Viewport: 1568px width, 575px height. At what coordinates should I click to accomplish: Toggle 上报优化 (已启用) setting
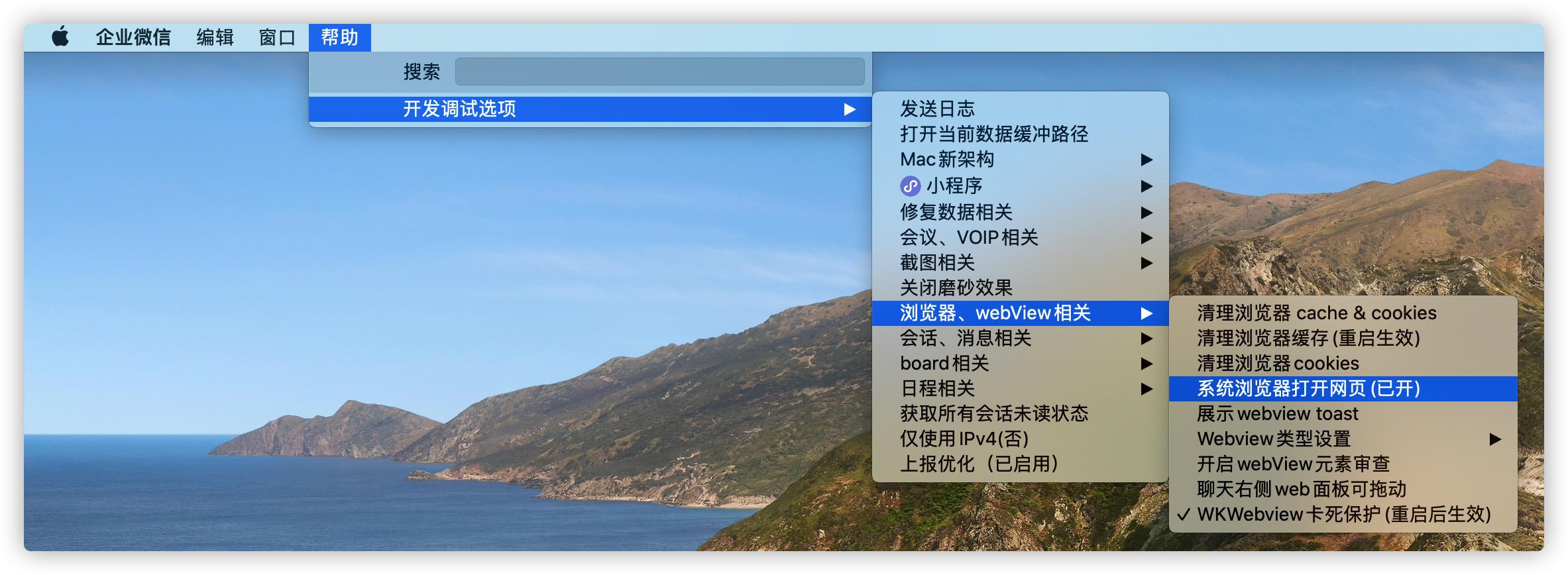[x=978, y=464]
